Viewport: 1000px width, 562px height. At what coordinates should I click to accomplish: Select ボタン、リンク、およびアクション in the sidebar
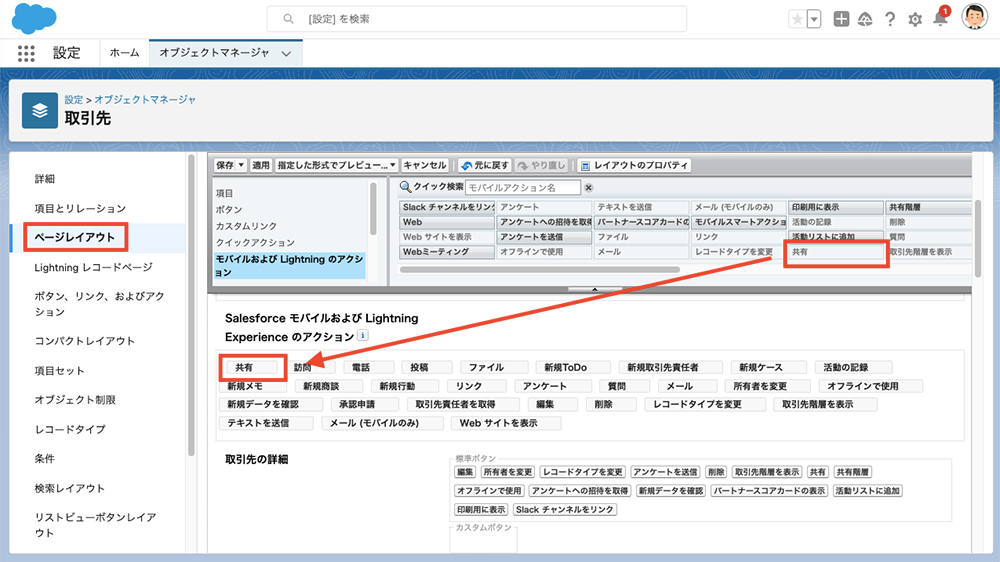coord(99,304)
